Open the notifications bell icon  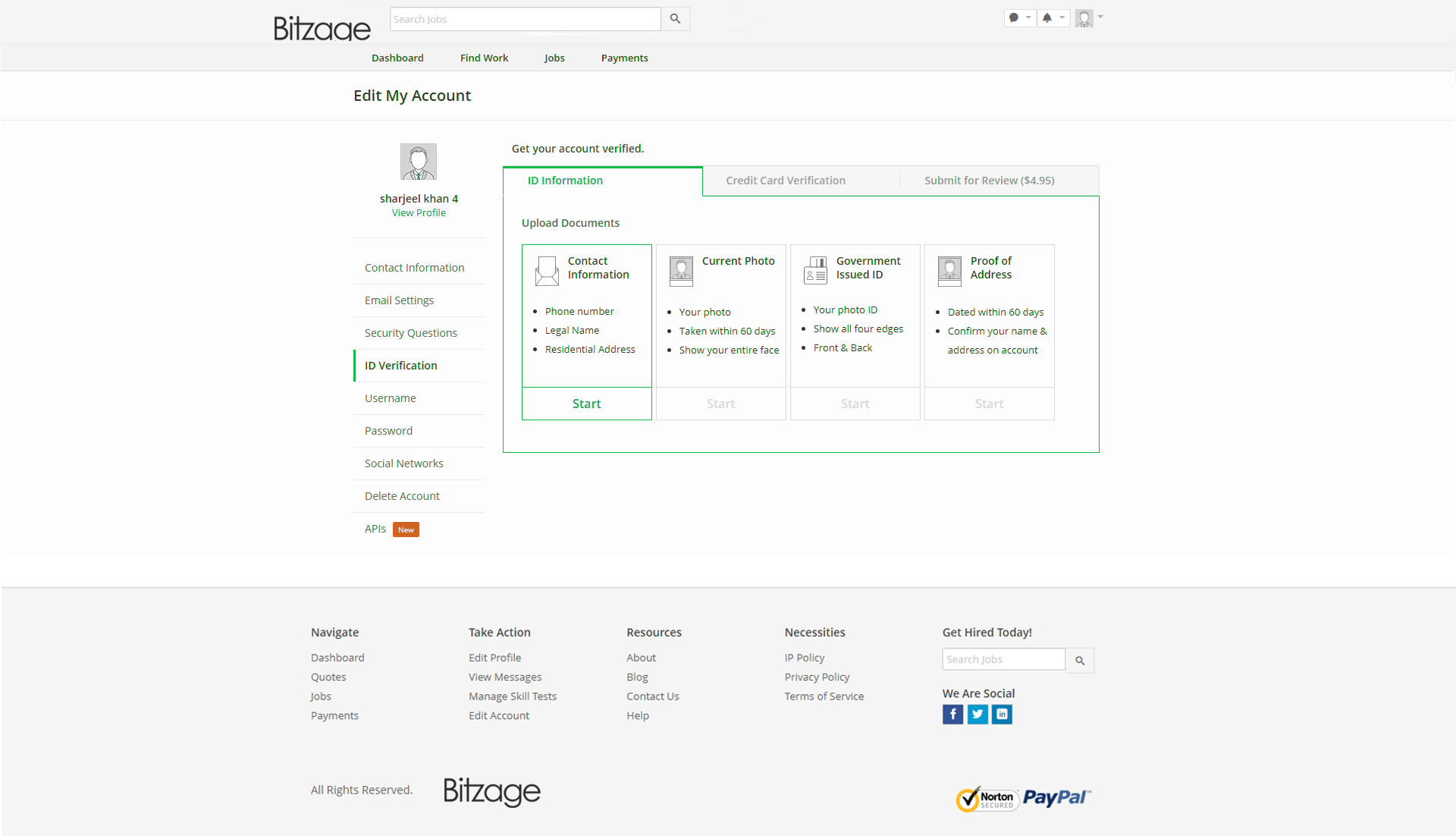(x=1047, y=17)
